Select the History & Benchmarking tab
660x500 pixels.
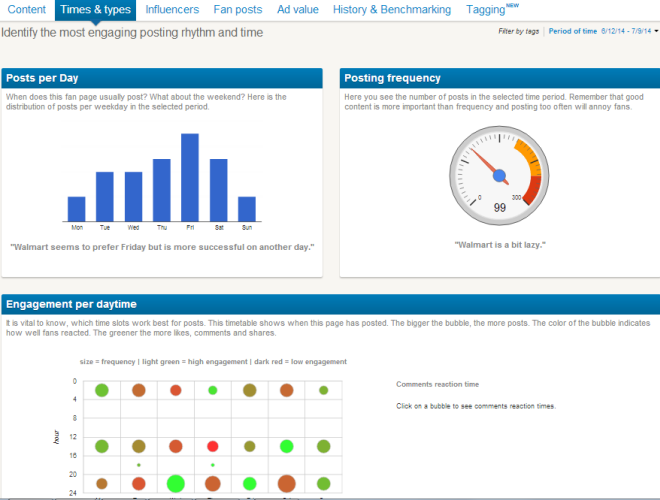coord(392,10)
